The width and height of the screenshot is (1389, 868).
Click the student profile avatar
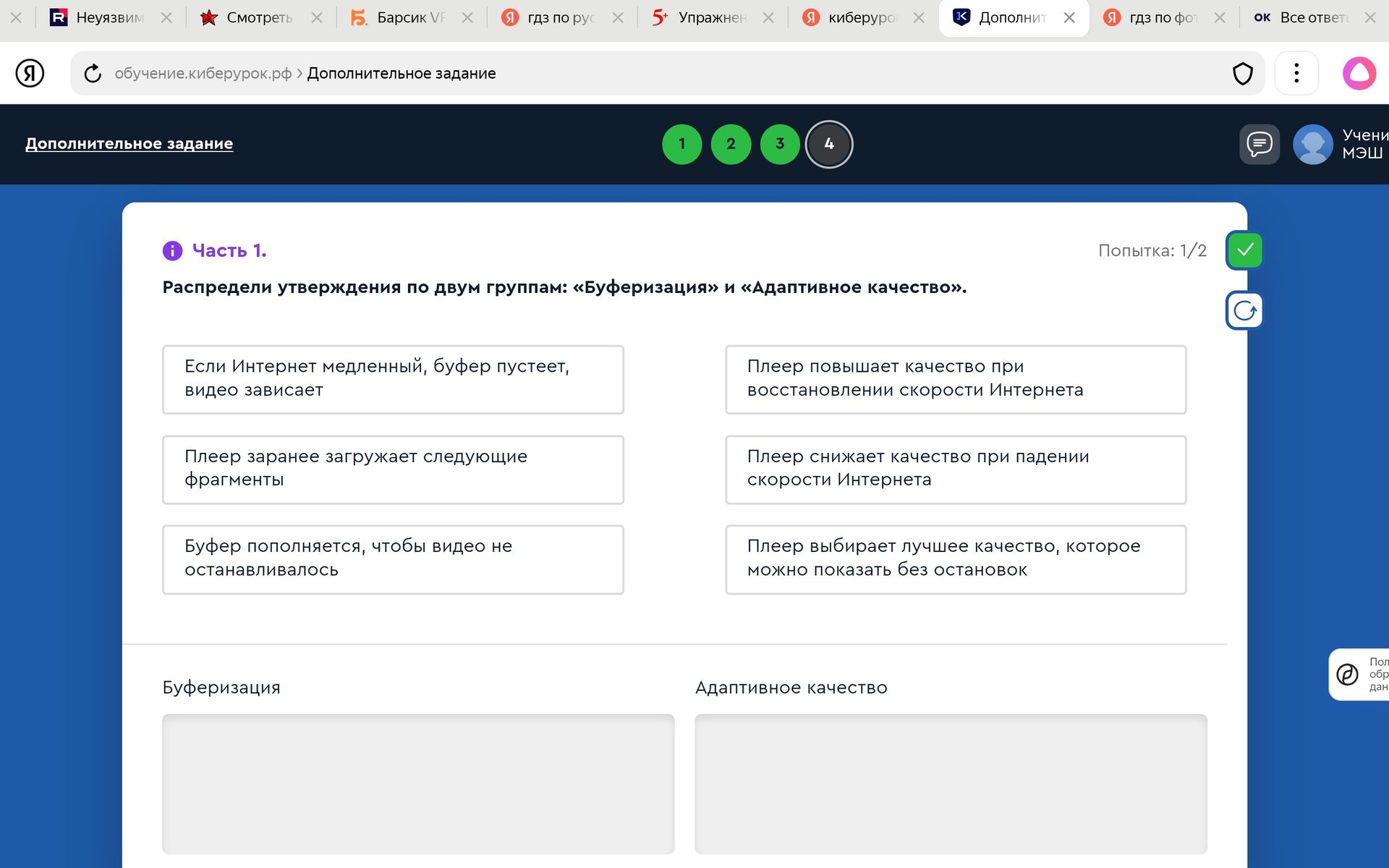(1312, 144)
